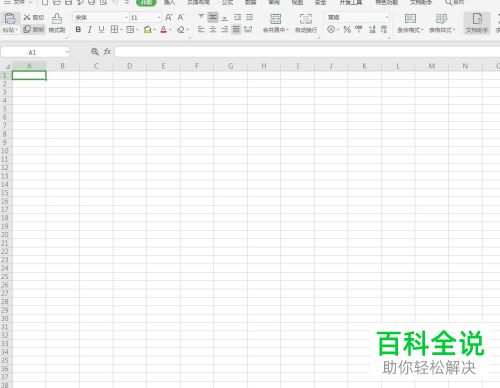This screenshot has width=500, height=388.
Task: Toggle bold formatting
Action: point(78,30)
